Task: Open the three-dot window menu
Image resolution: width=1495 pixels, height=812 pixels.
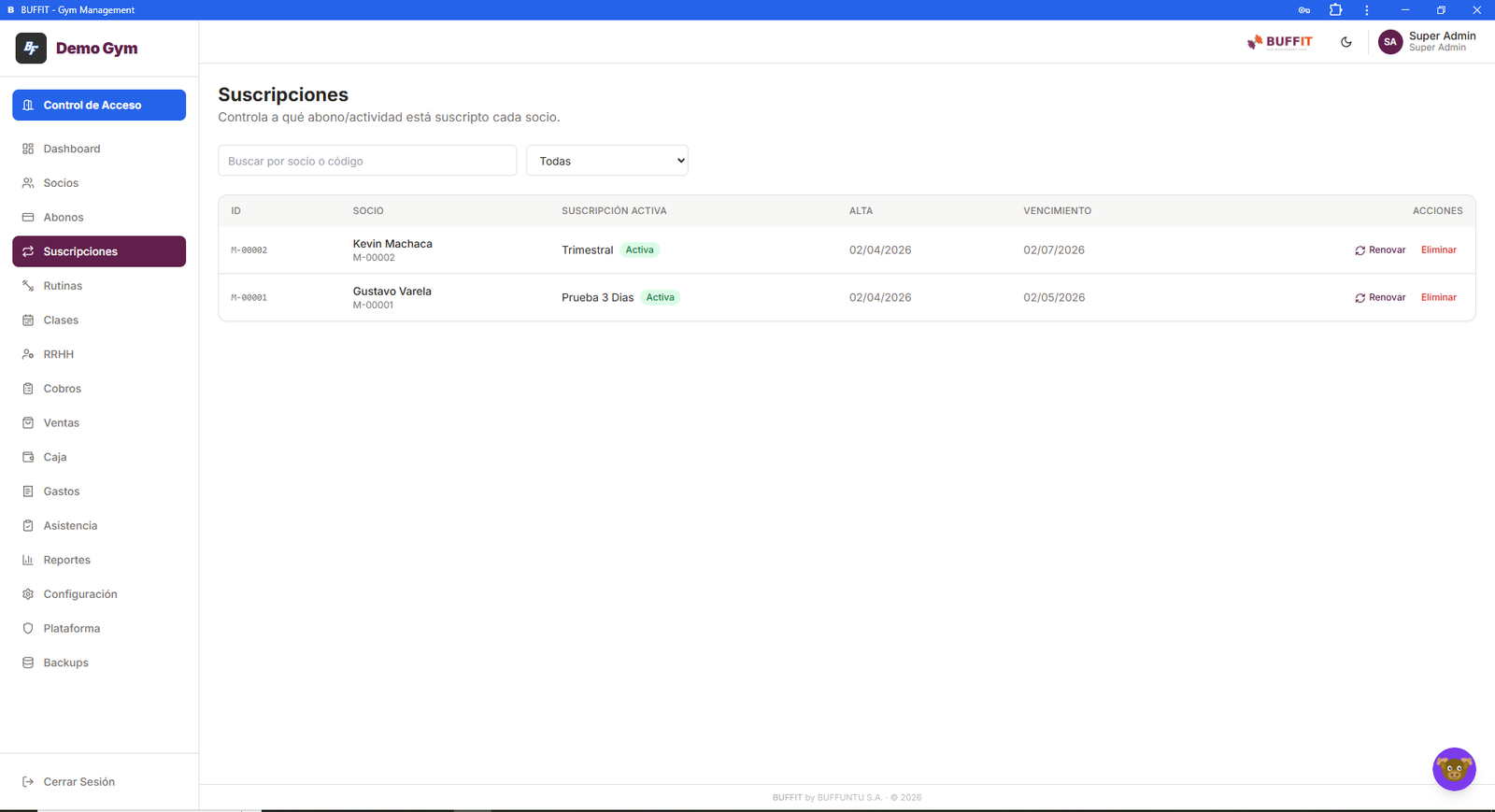Action: point(1367,10)
